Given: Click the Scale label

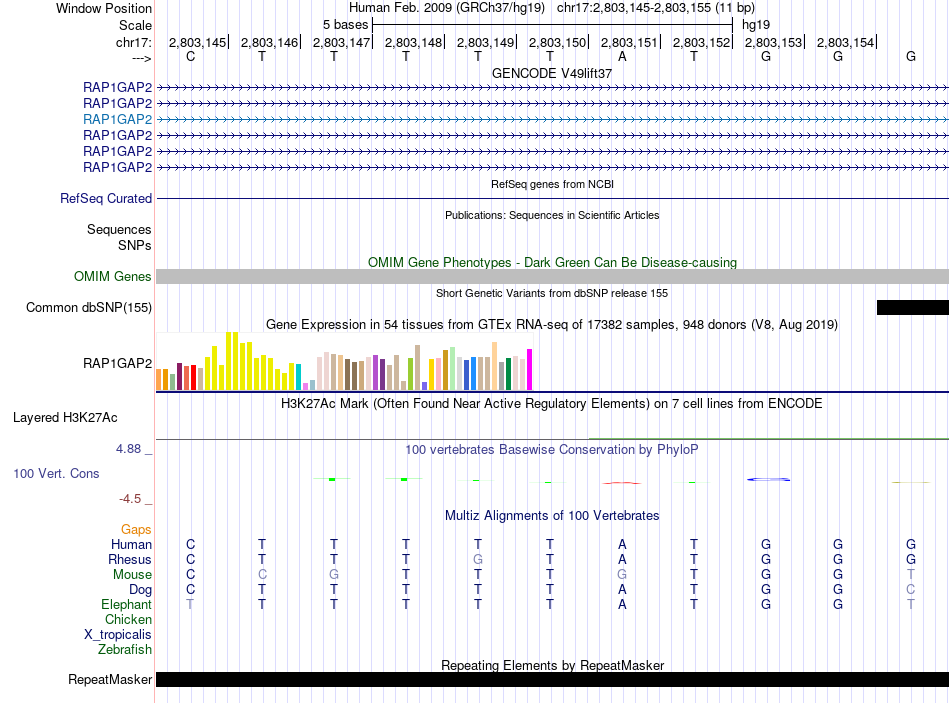Looking at the screenshot, I should [x=135, y=25].
